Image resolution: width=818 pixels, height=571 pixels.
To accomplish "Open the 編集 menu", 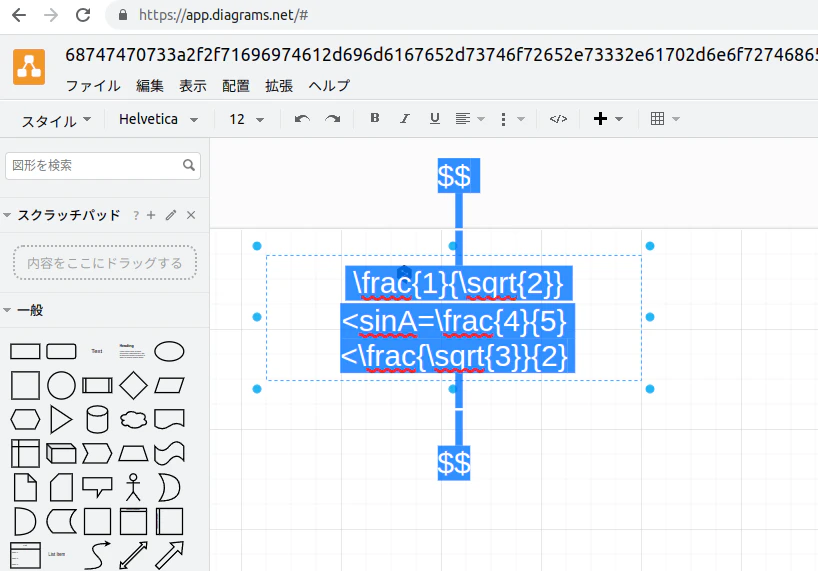I will coord(150,86).
